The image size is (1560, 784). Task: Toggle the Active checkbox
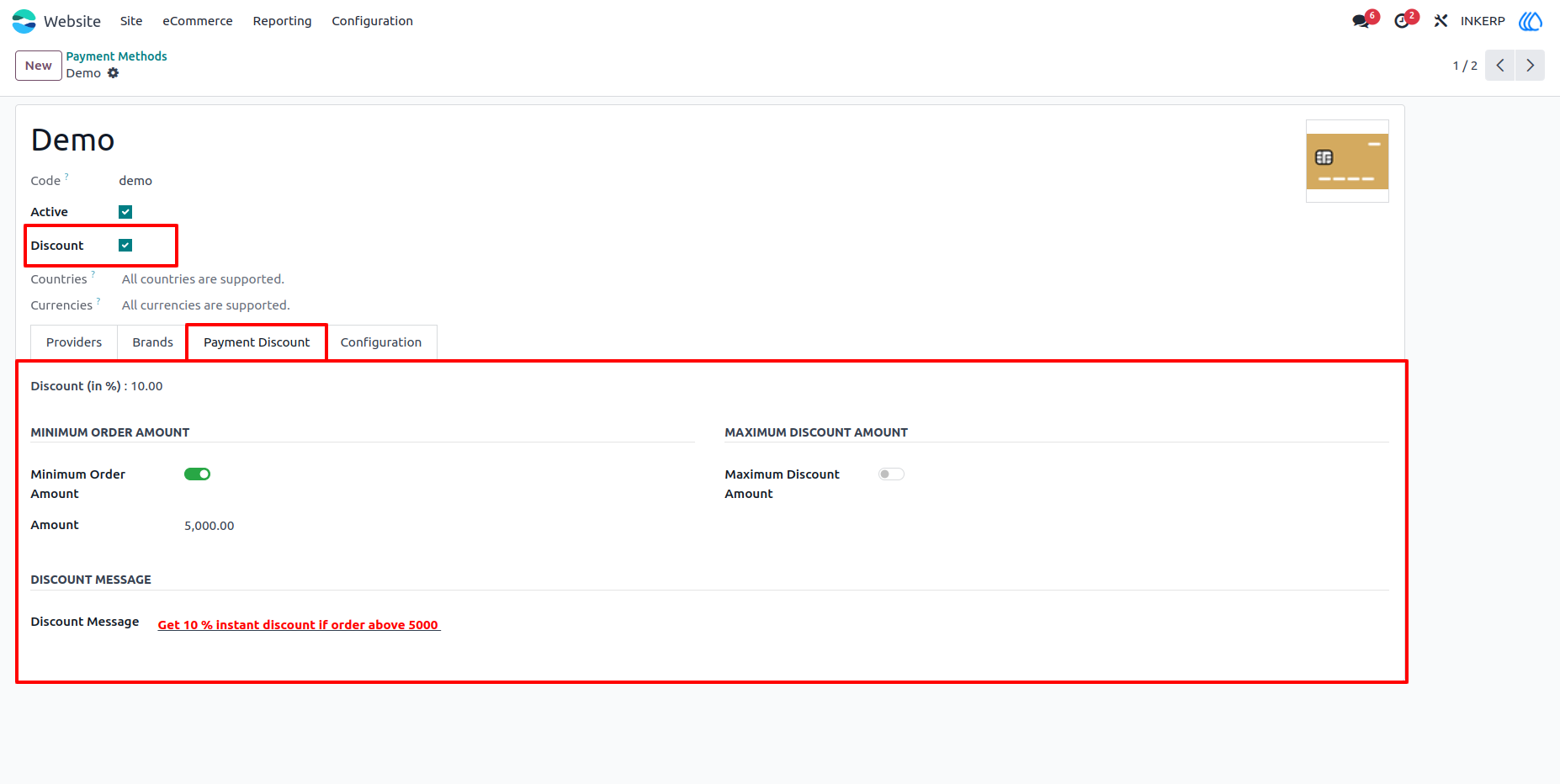[x=125, y=212]
